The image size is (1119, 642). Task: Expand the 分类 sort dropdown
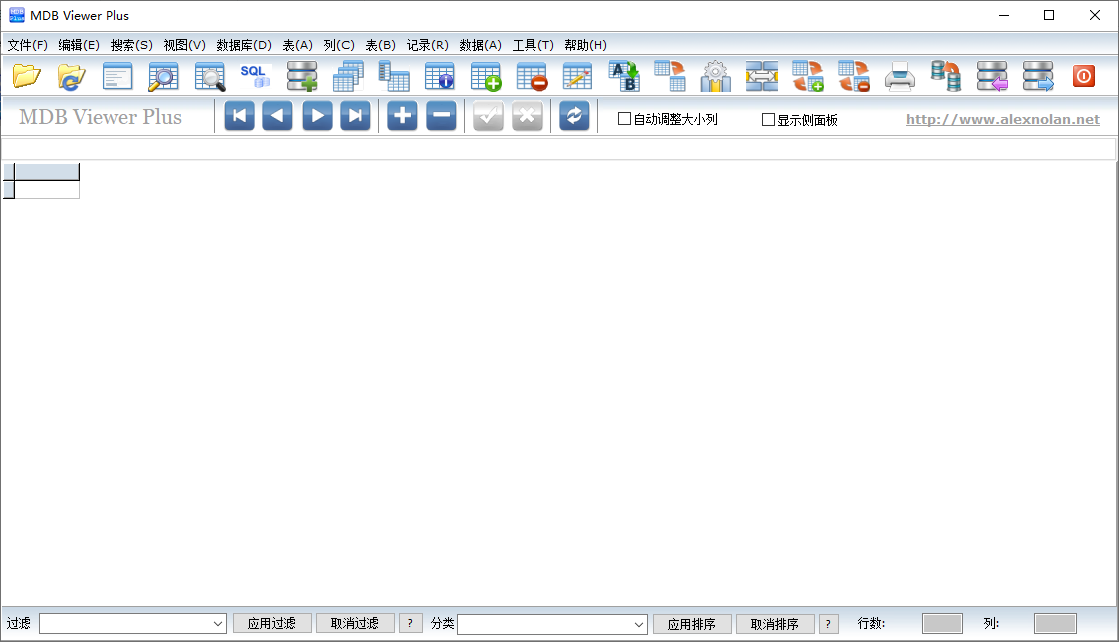point(639,624)
